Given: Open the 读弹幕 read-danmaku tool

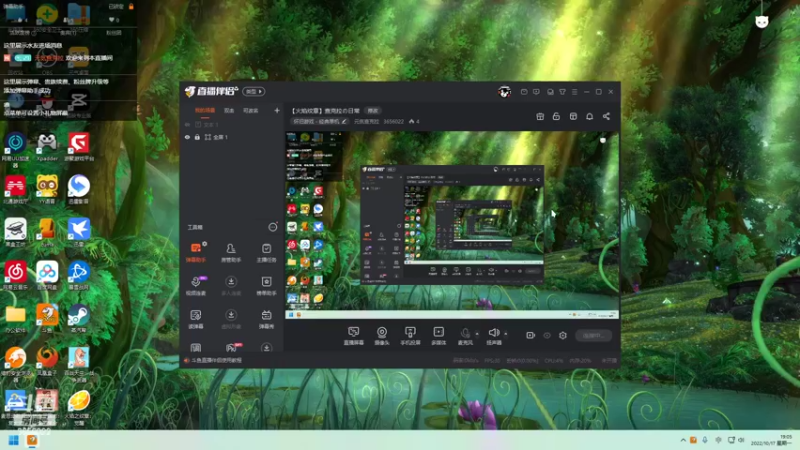Looking at the screenshot, I should point(196,319).
